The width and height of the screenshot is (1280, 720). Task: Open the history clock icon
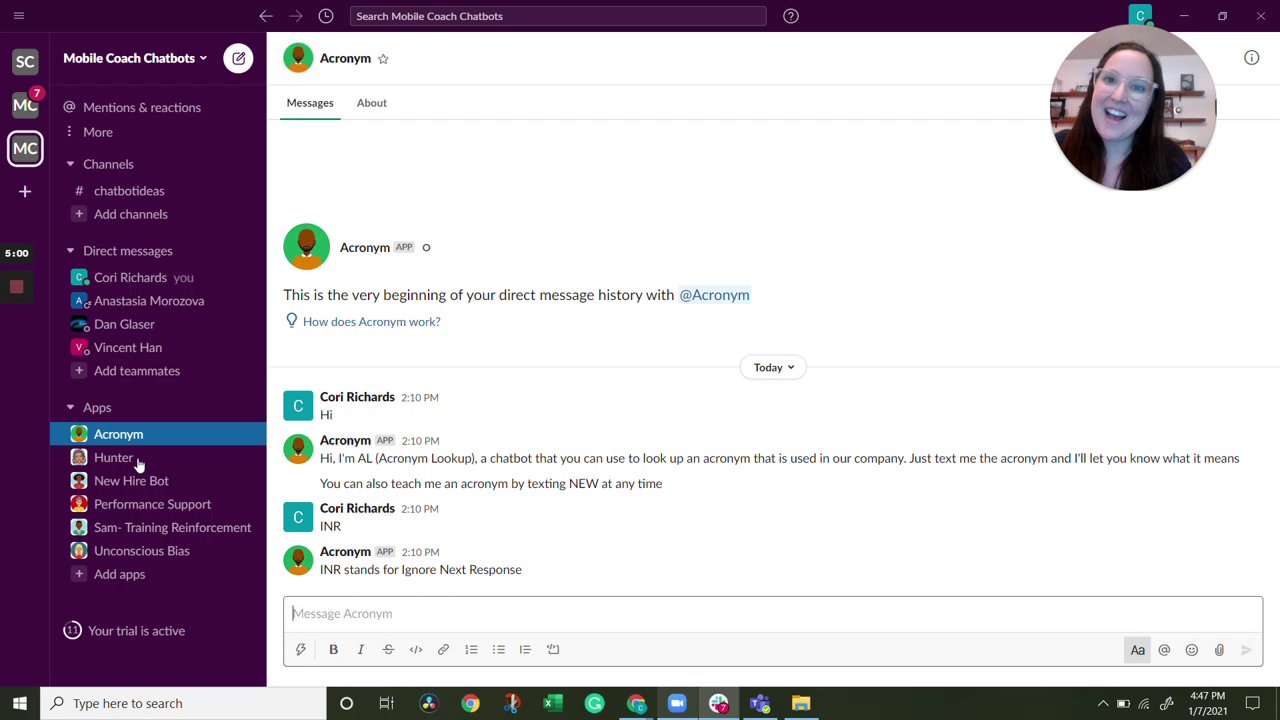[x=326, y=16]
